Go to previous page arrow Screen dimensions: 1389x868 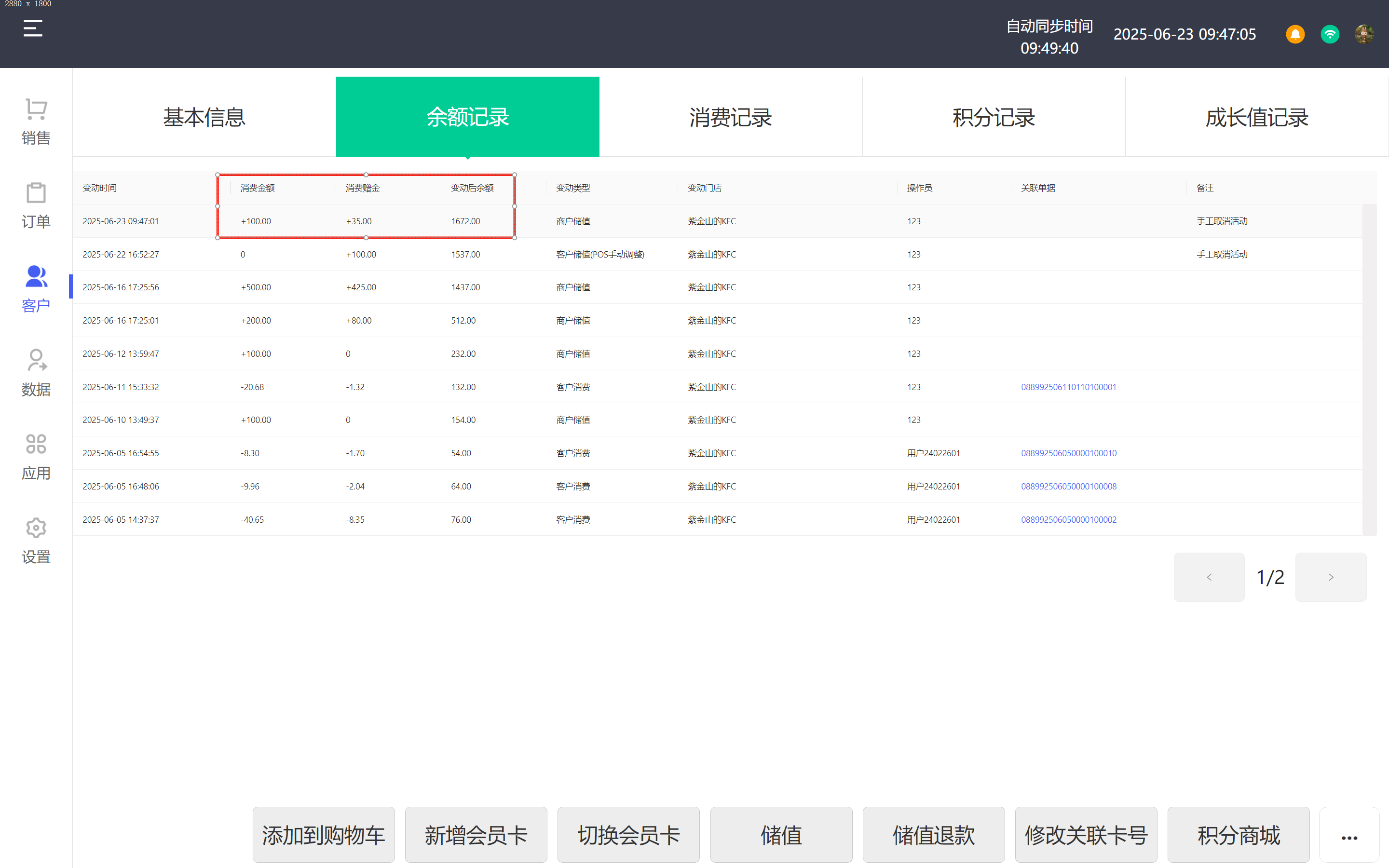coord(1210,577)
